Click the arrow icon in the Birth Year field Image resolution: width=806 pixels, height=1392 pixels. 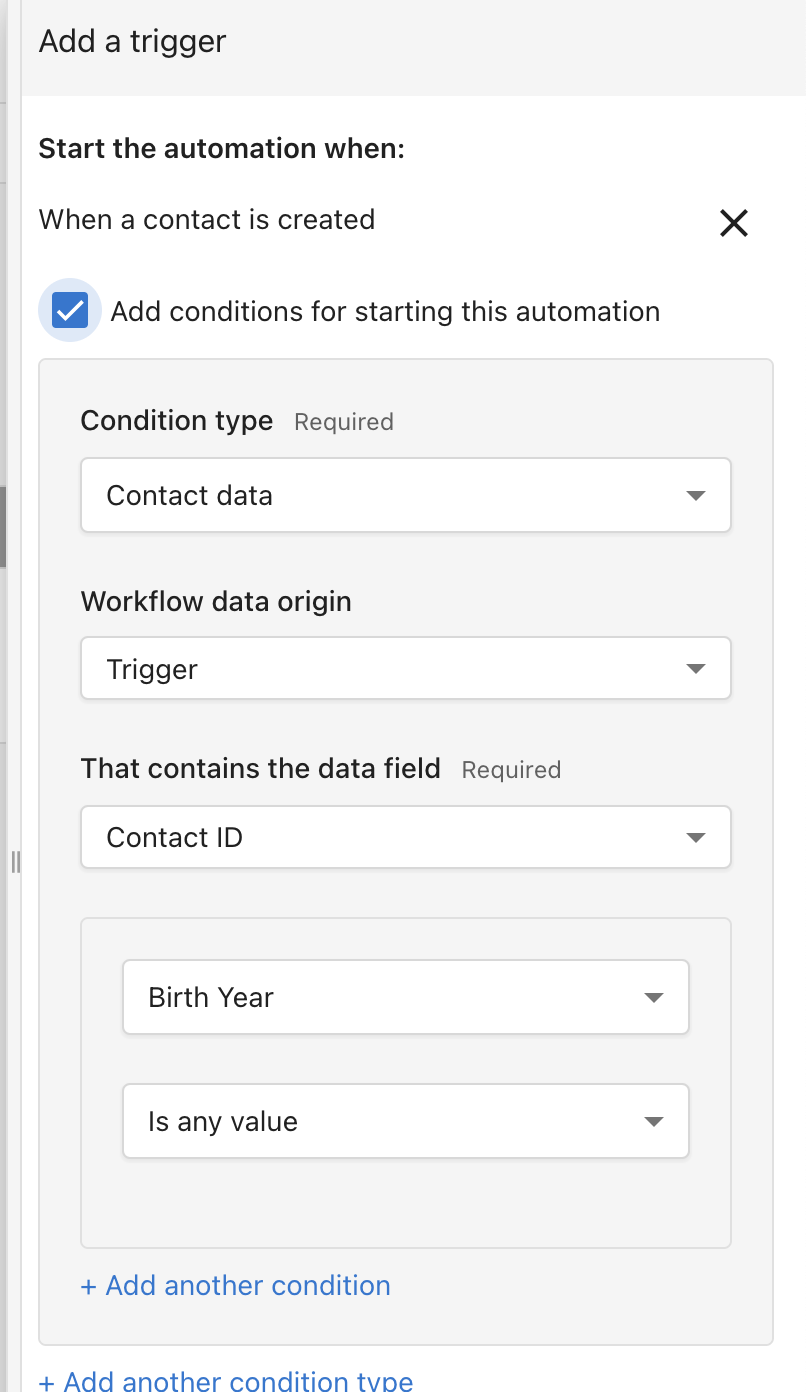pos(654,997)
